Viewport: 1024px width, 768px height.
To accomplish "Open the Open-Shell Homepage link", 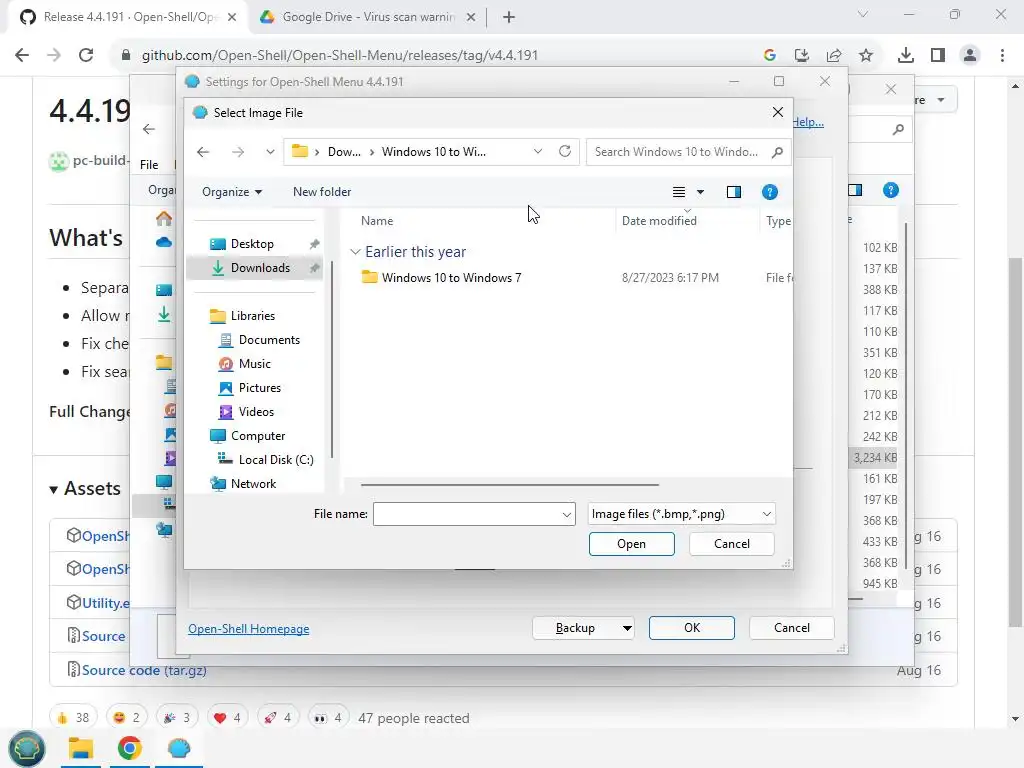I will tap(249, 629).
